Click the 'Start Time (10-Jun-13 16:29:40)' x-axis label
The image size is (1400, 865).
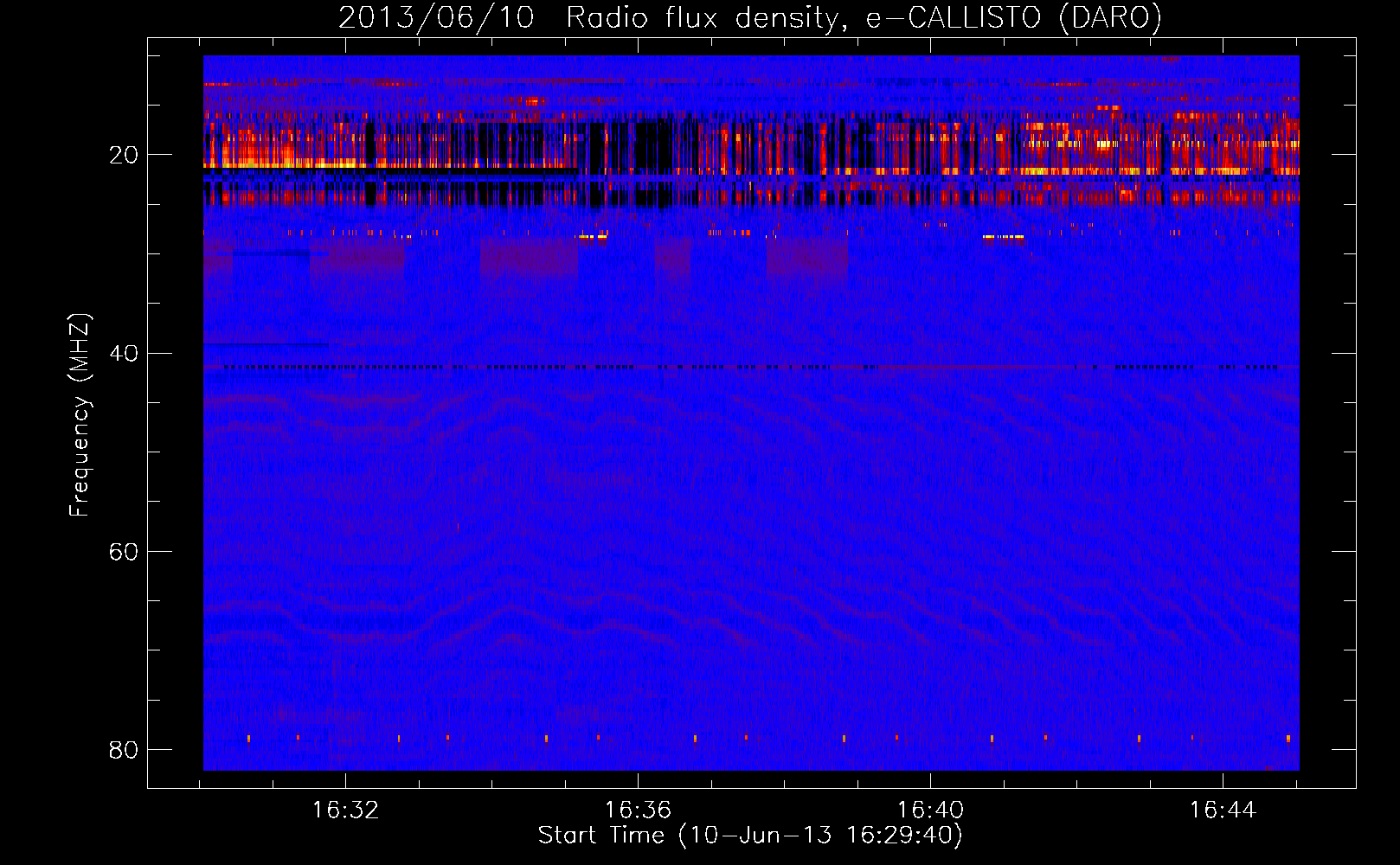pos(750,836)
